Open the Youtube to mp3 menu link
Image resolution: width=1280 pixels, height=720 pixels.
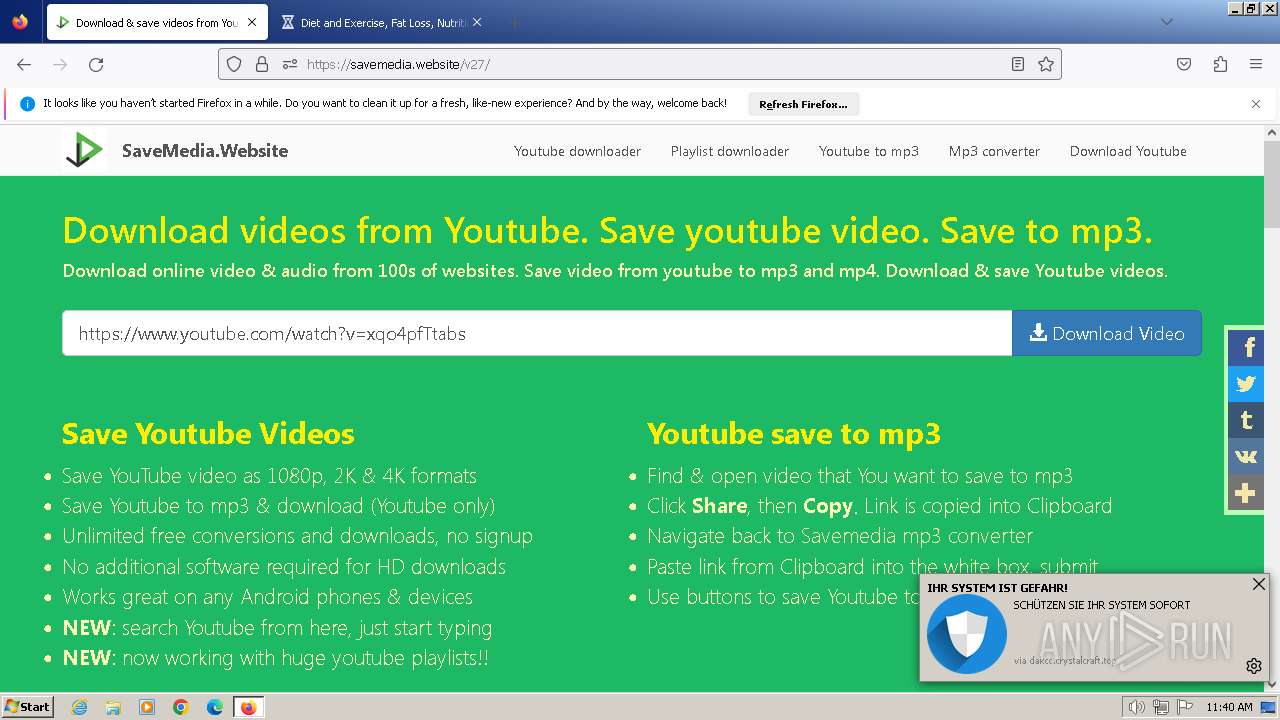pyautogui.click(x=869, y=151)
